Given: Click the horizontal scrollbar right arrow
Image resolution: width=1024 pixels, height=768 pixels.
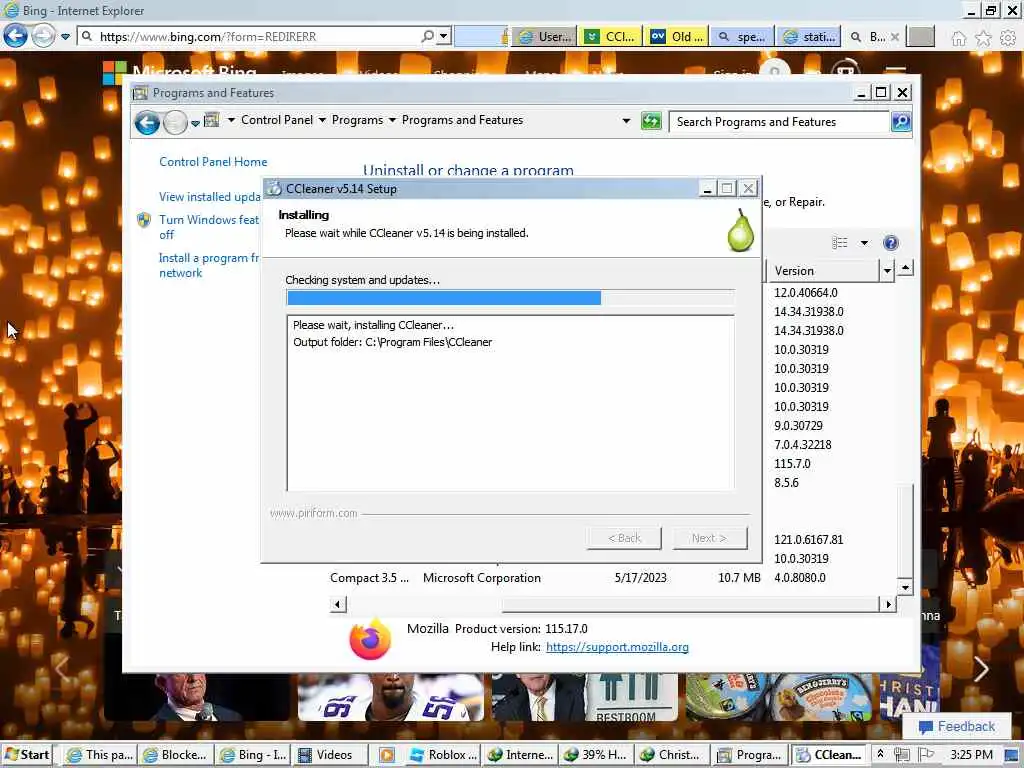Looking at the screenshot, I should point(888,604).
